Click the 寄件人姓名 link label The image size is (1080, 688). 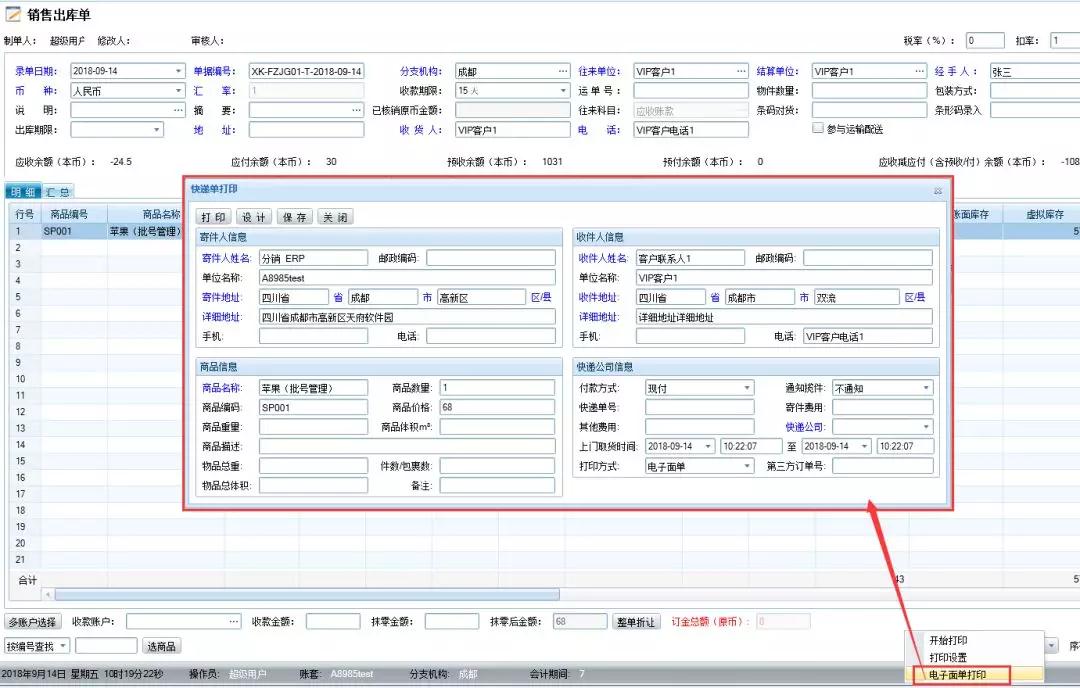pos(226,258)
